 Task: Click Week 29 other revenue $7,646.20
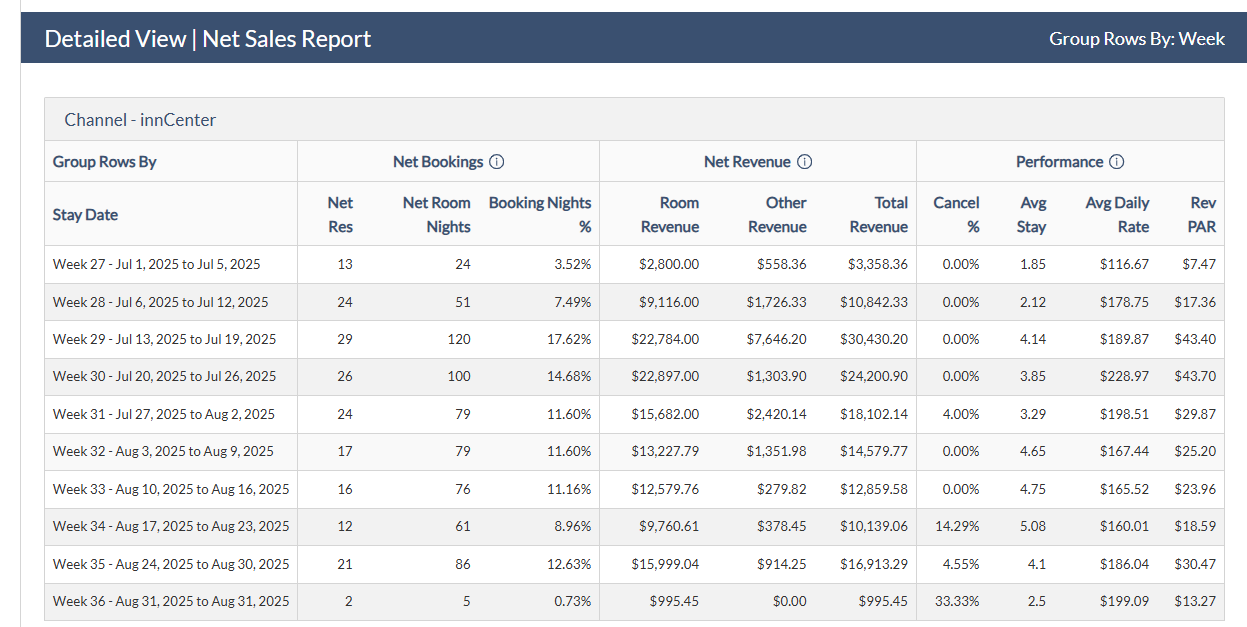click(776, 339)
